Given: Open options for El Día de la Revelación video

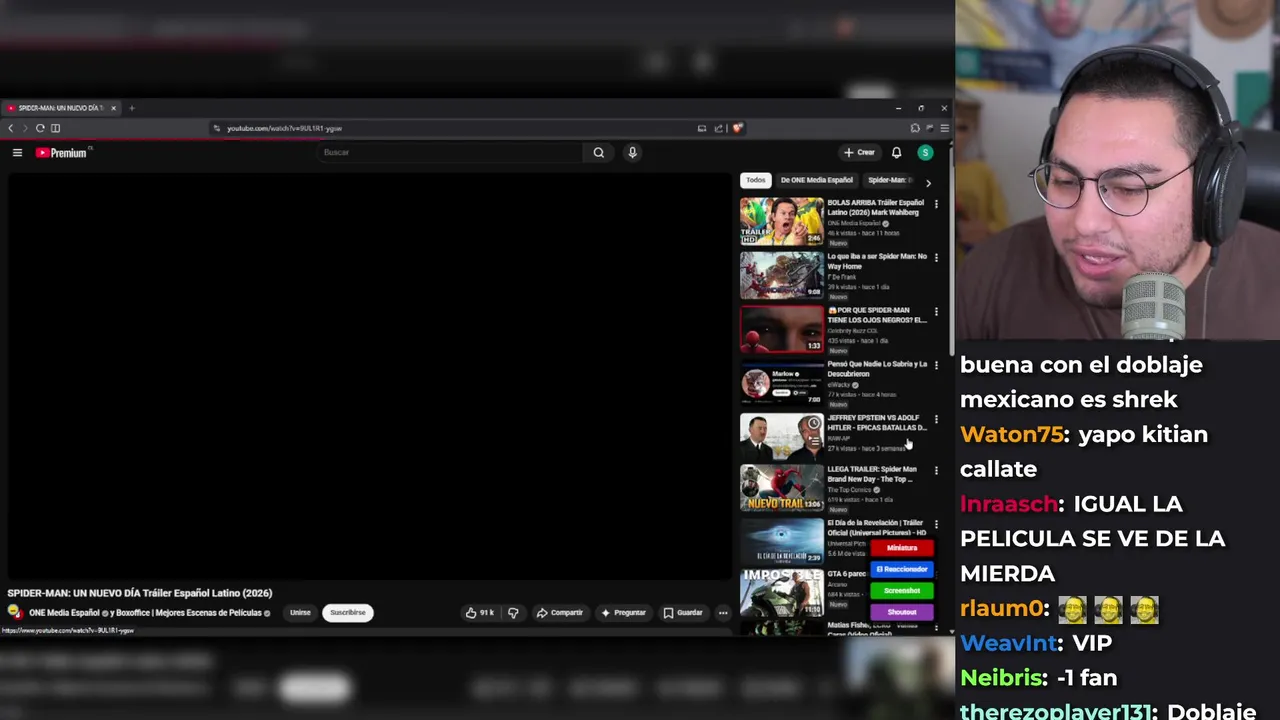Looking at the screenshot, I should [936, 524].
